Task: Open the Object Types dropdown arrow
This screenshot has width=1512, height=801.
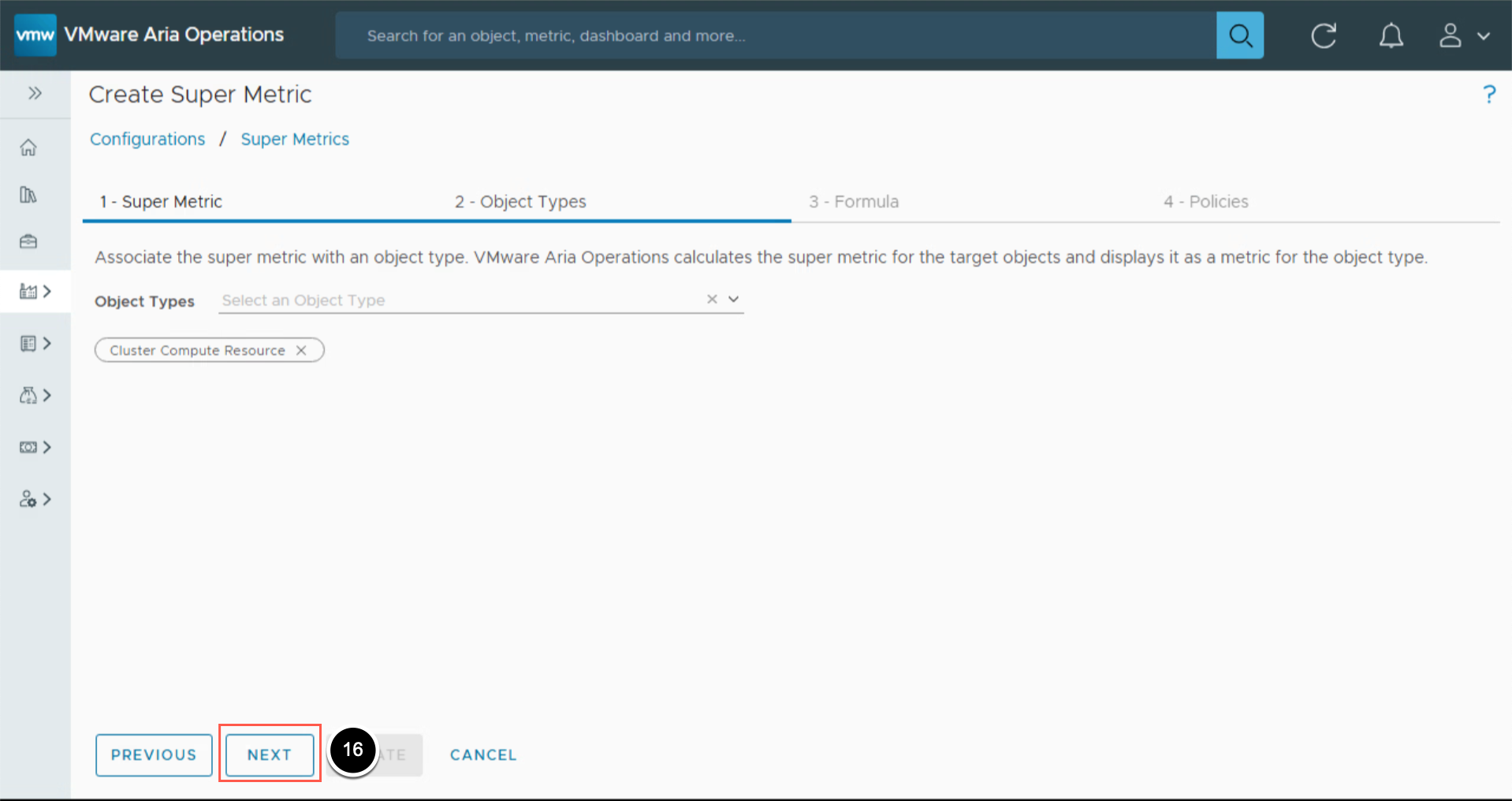Action: [x=733, y=300]
